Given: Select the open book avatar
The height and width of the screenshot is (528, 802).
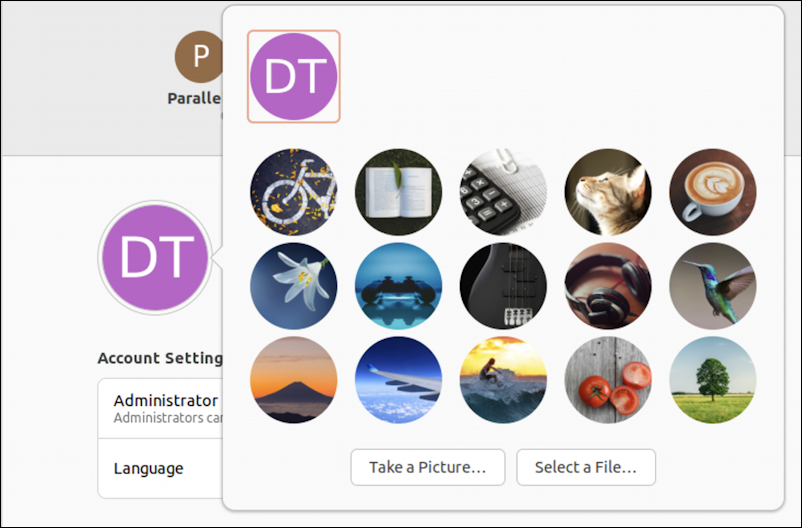Looking at the screenshot, I should (398, 192).
